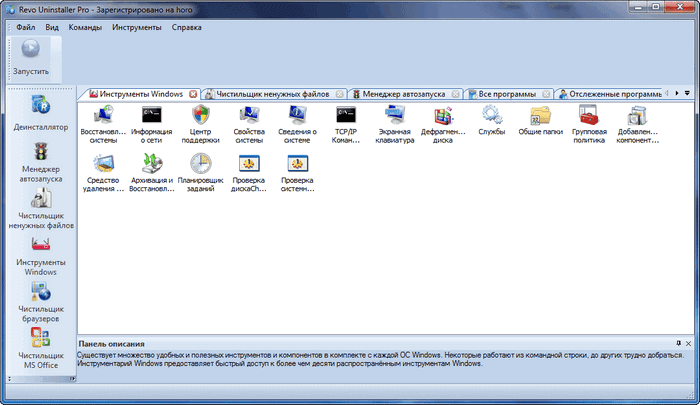Pin the Панель описания panel
This screenshot has width=700, height=405.
679,343
